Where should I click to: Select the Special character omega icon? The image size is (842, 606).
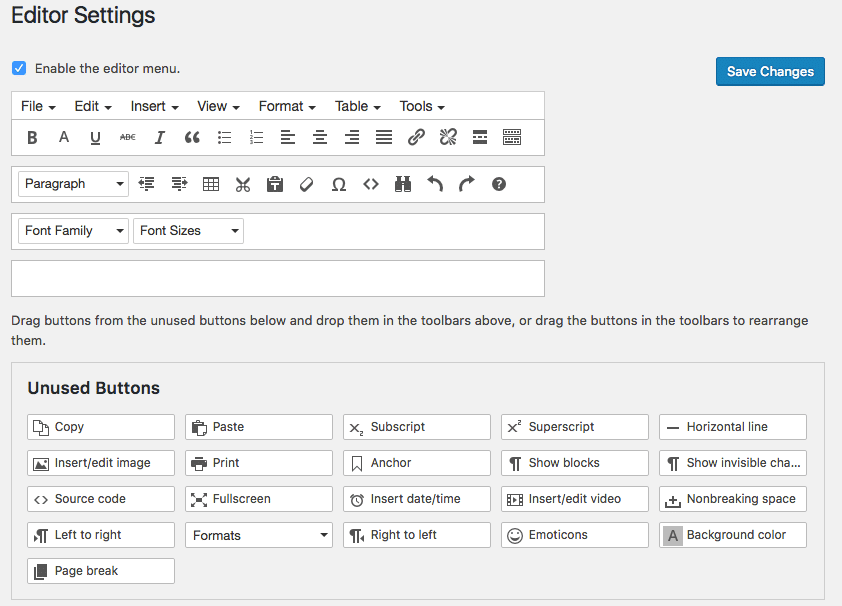click(x=338, y=184)
